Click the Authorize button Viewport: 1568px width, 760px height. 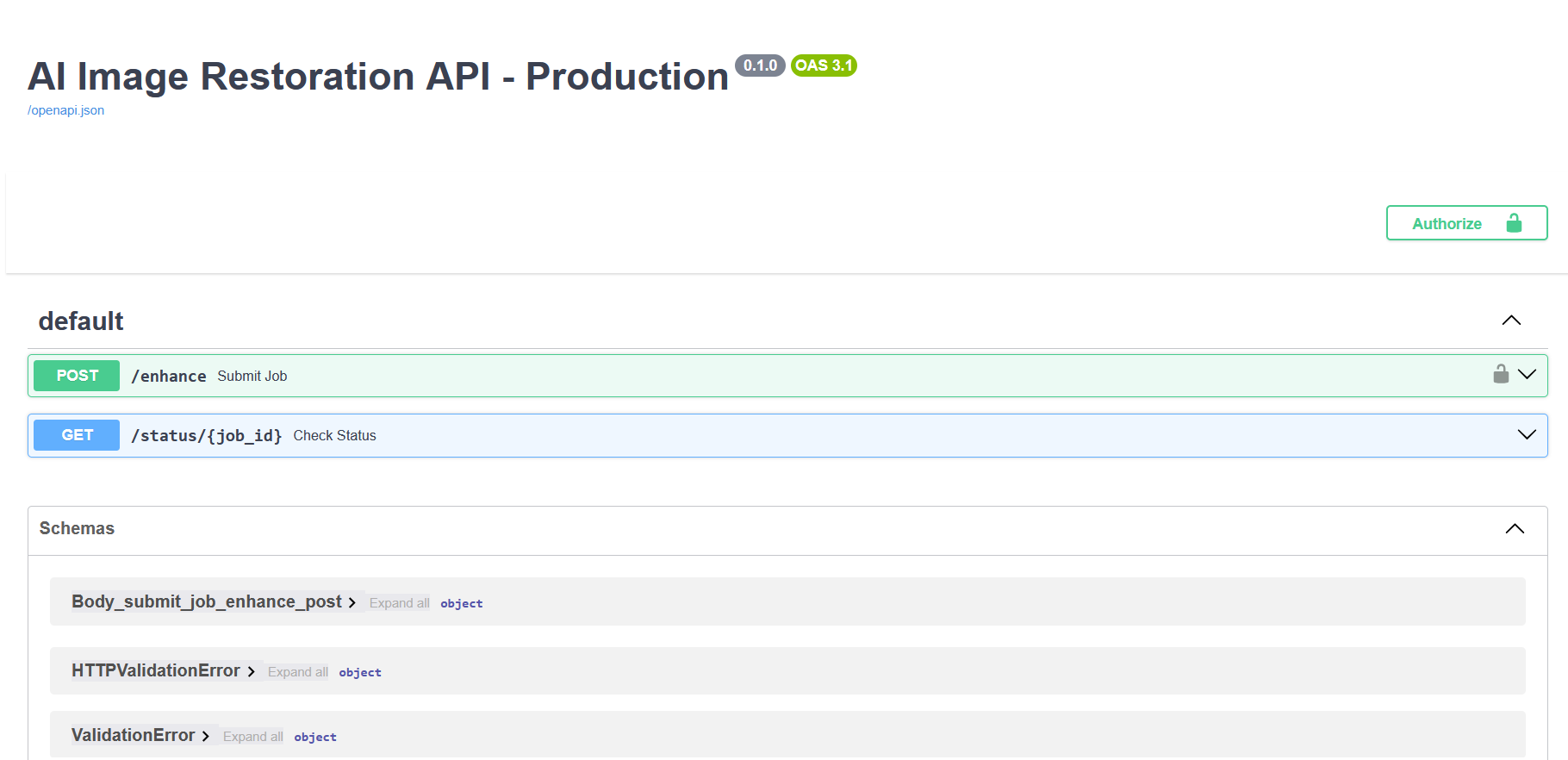(1466, 223)
